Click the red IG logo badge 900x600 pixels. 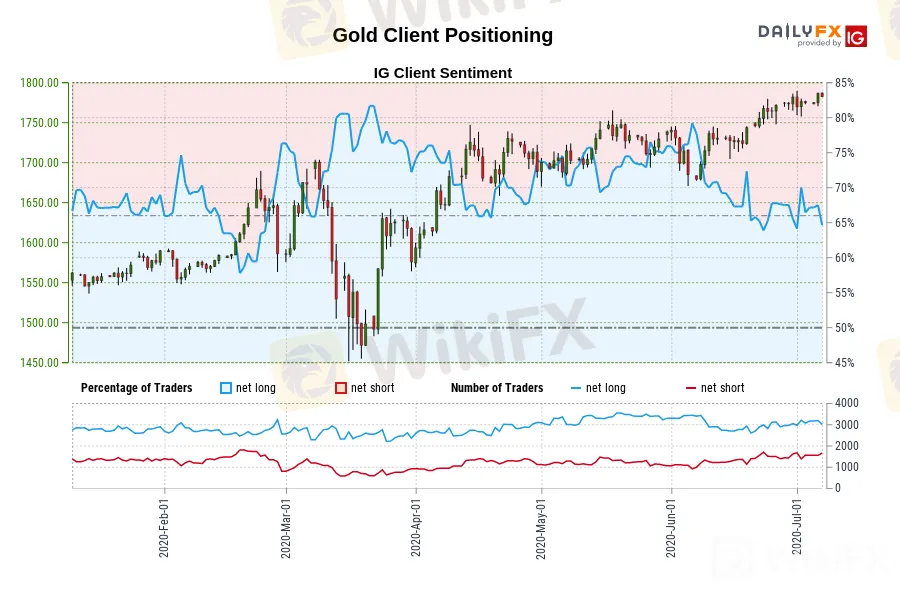(x=855, y=37)
